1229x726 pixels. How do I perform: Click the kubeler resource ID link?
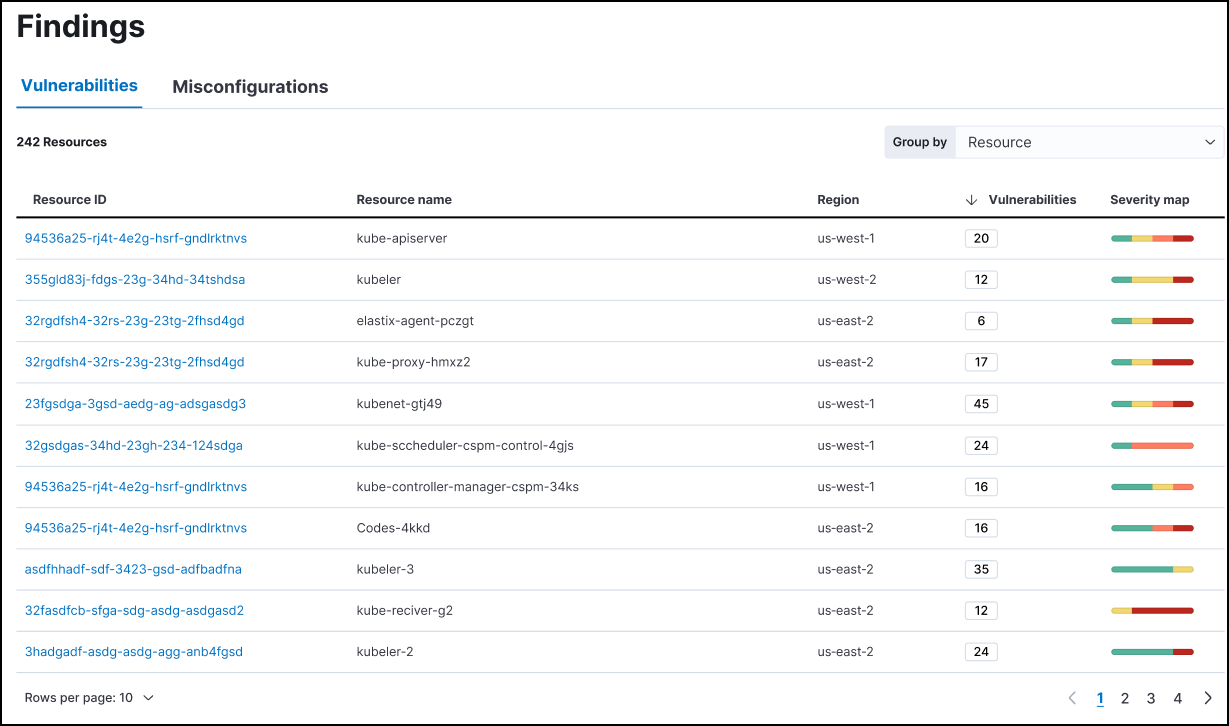click(x=135, y=279)
